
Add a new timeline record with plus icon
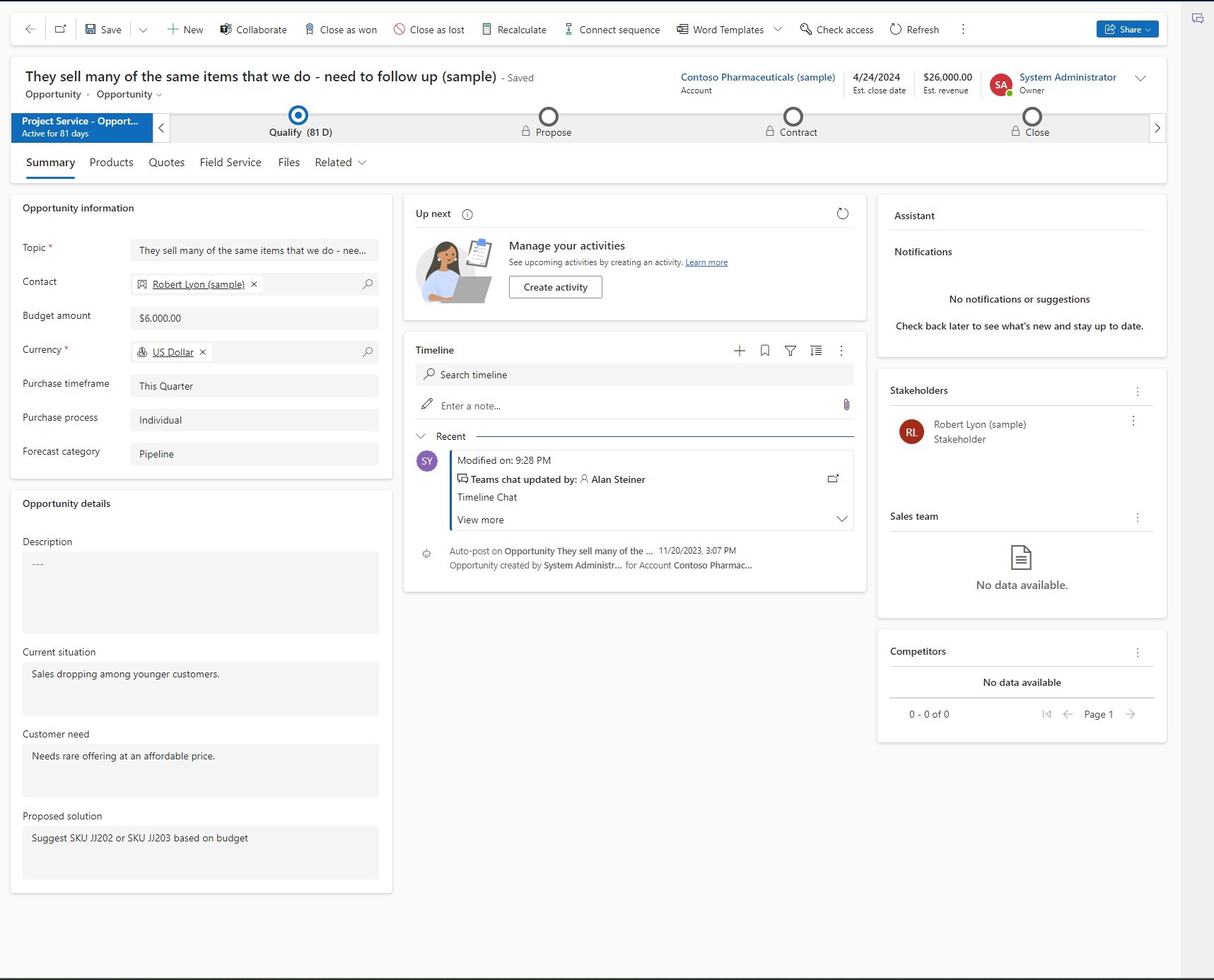point(739,351)
